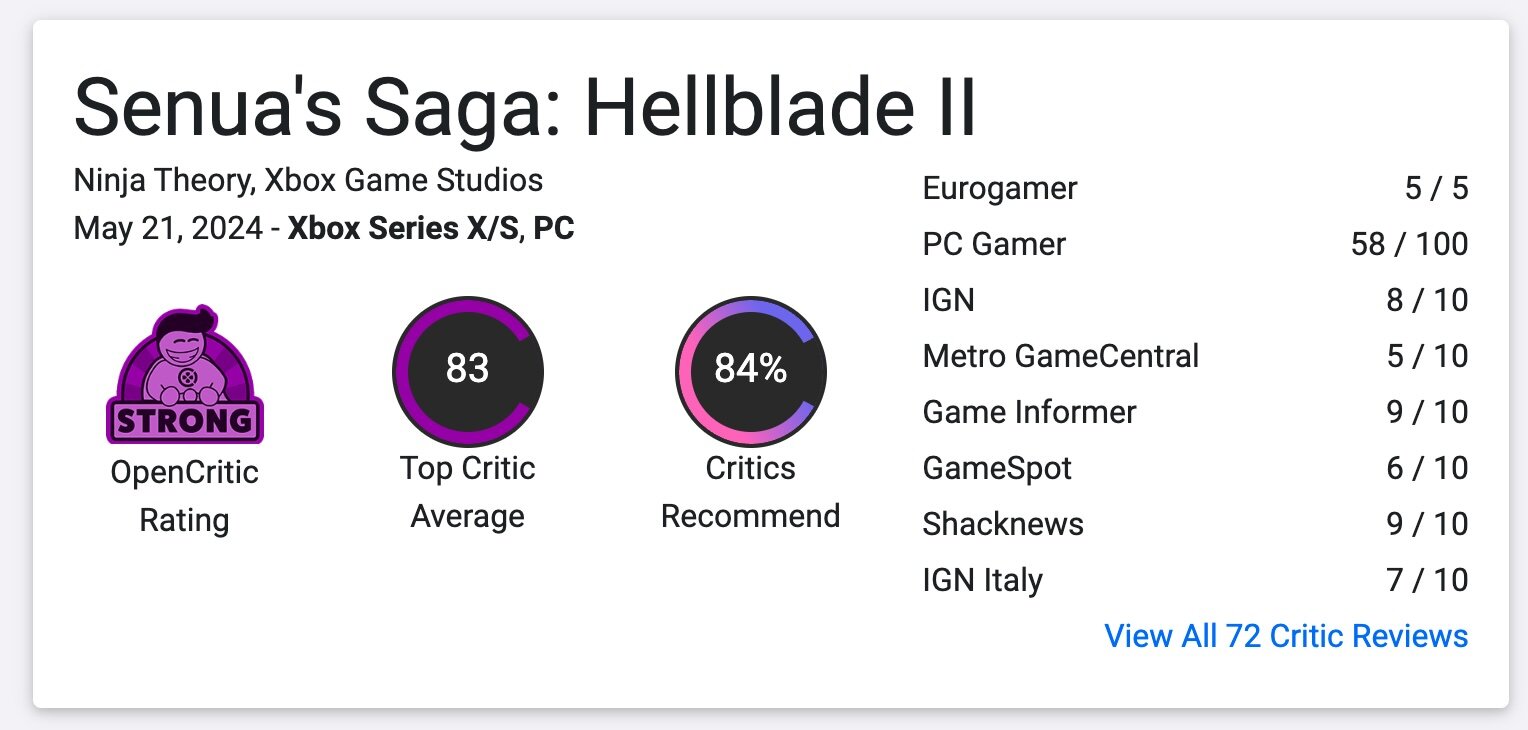Open the IGN Italy review
Image resolution: width=1528 pixels, height=730 pixels.
point(982,580)
